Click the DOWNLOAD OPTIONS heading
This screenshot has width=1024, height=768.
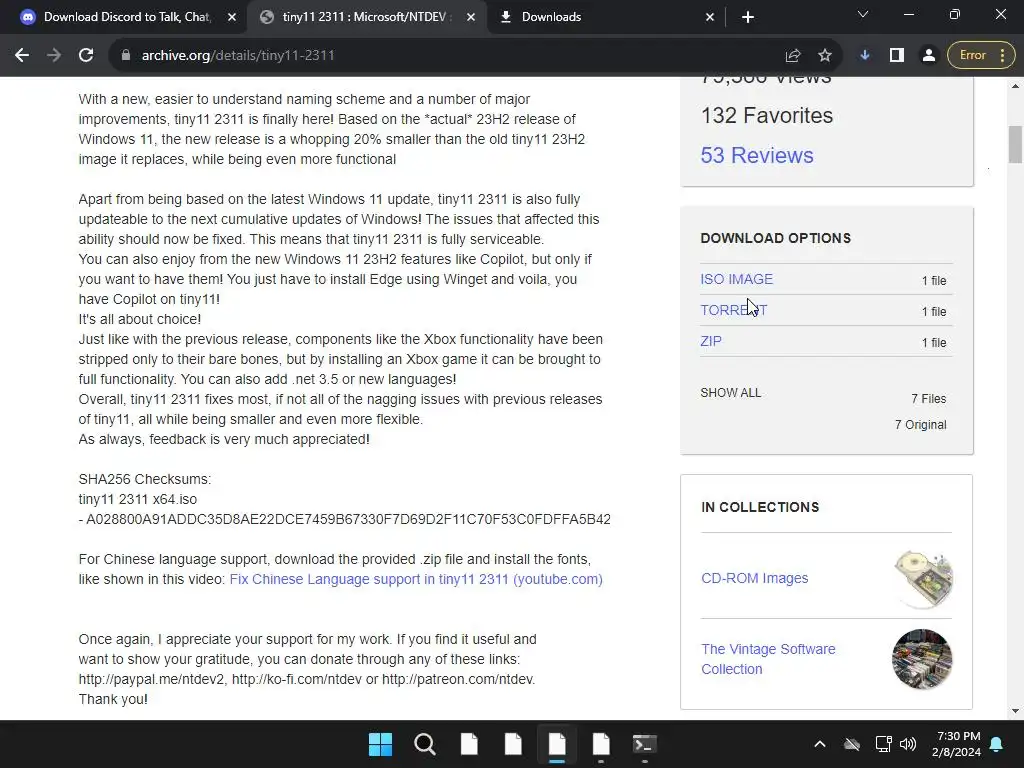click(x=776, y=238)
